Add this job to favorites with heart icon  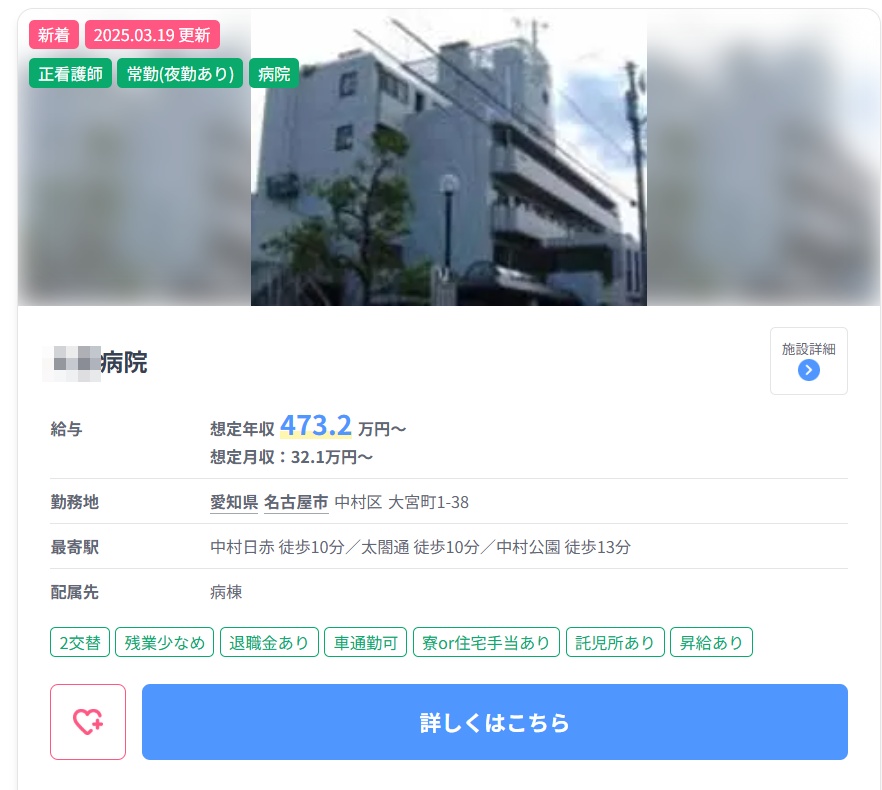coord(88,722)
